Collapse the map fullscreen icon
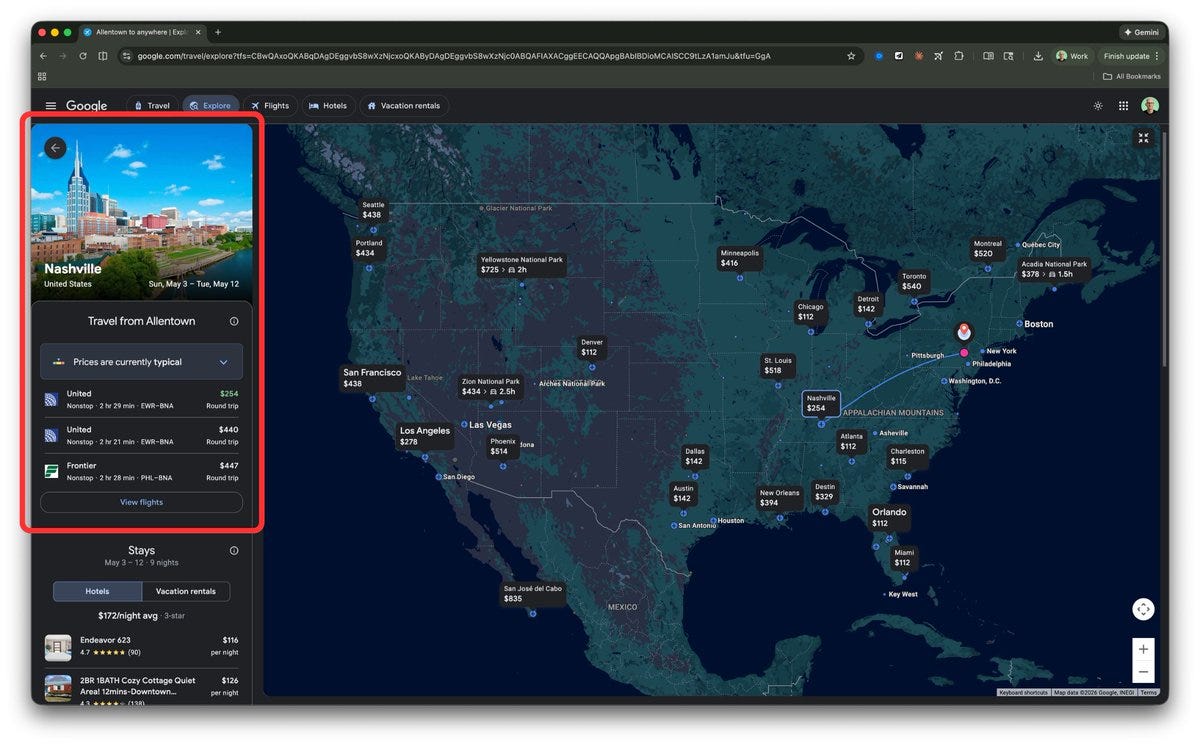1200x746 pixels. (x=1144, y=139)
